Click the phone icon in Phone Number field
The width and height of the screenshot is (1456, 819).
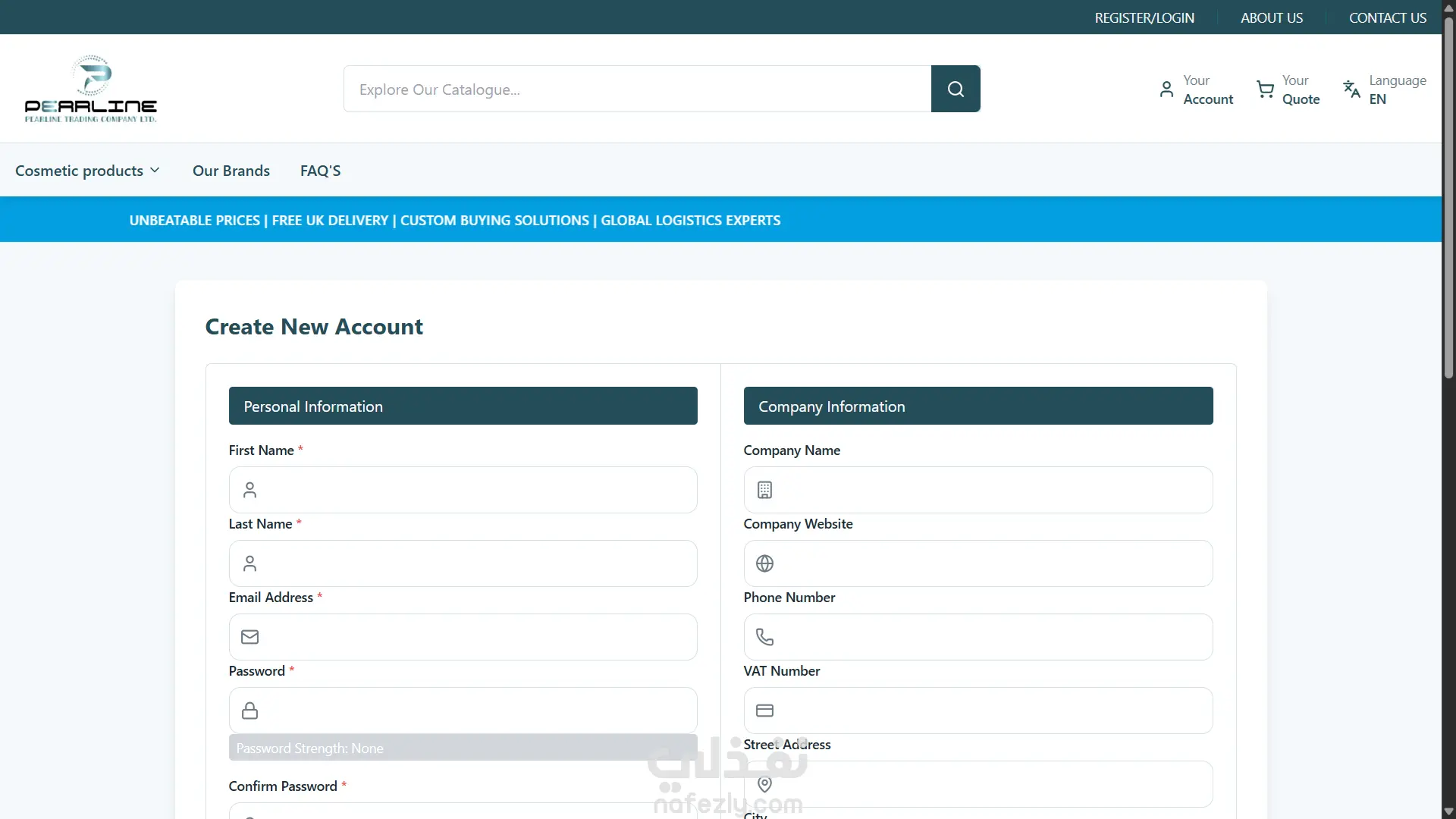[764, 637]
